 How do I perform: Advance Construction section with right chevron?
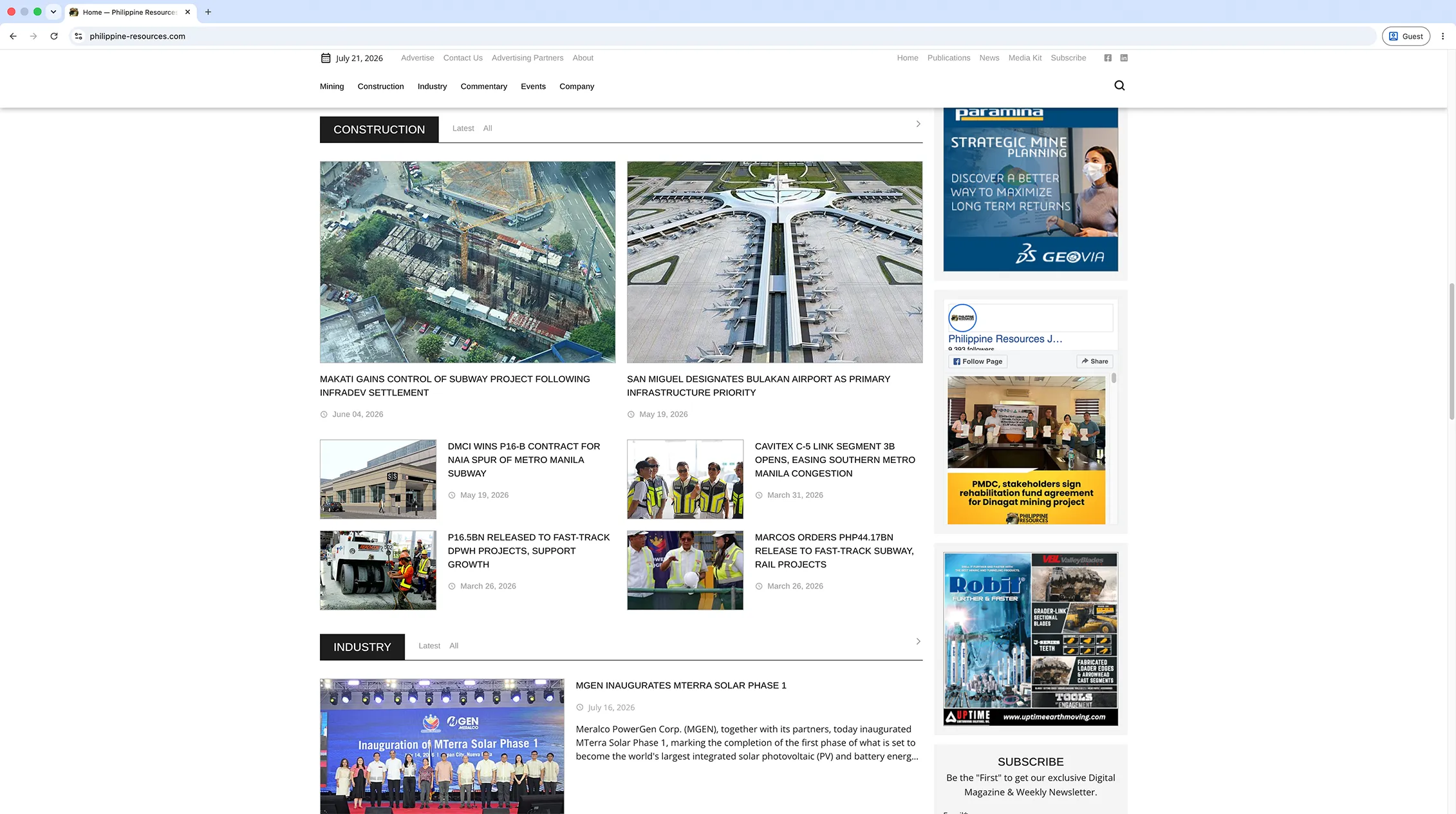point(918,124)
